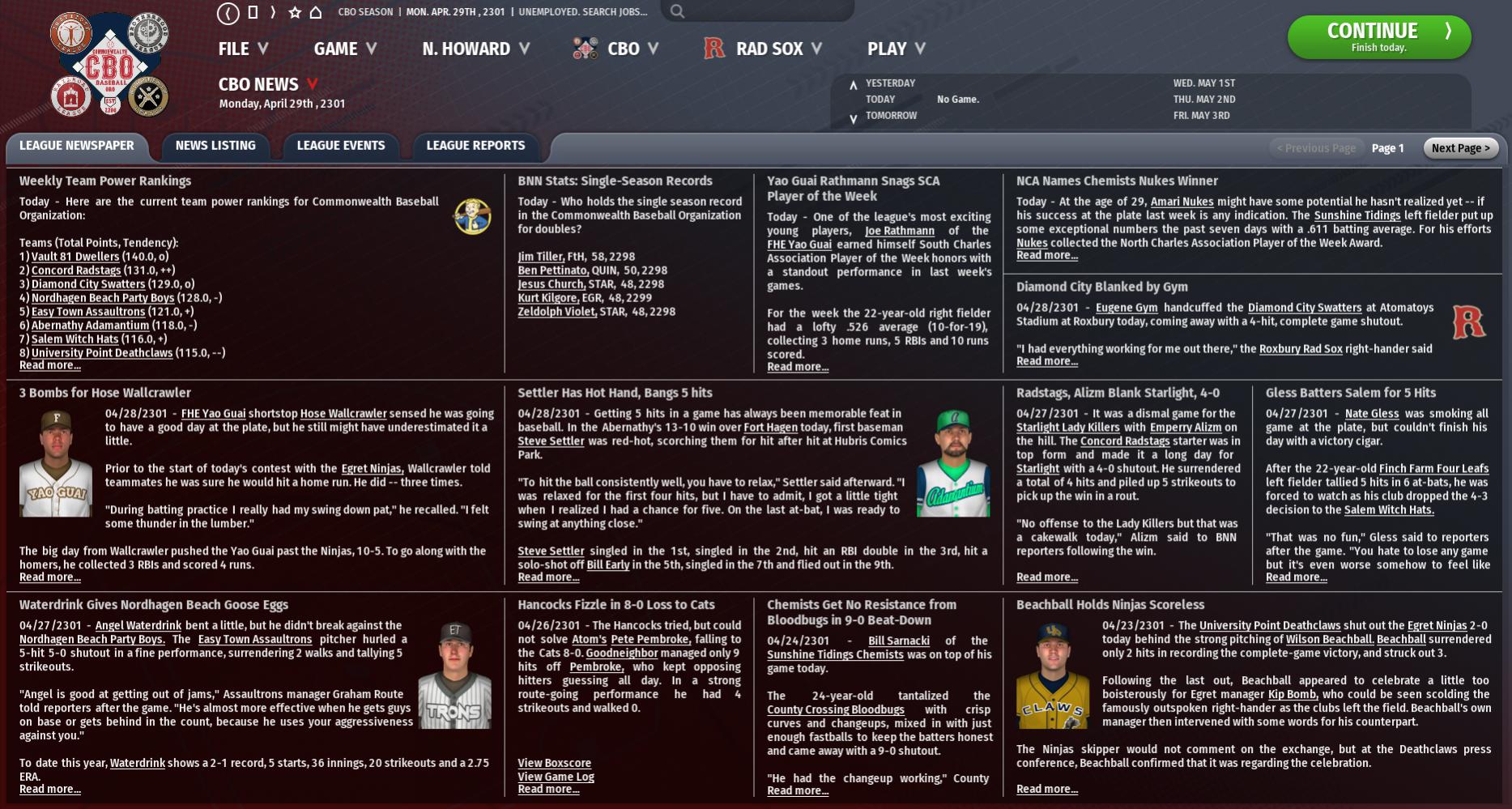Click the back navigation arrow icon
This screenshot has height=809, width=1512.
[x=228, y=12]
